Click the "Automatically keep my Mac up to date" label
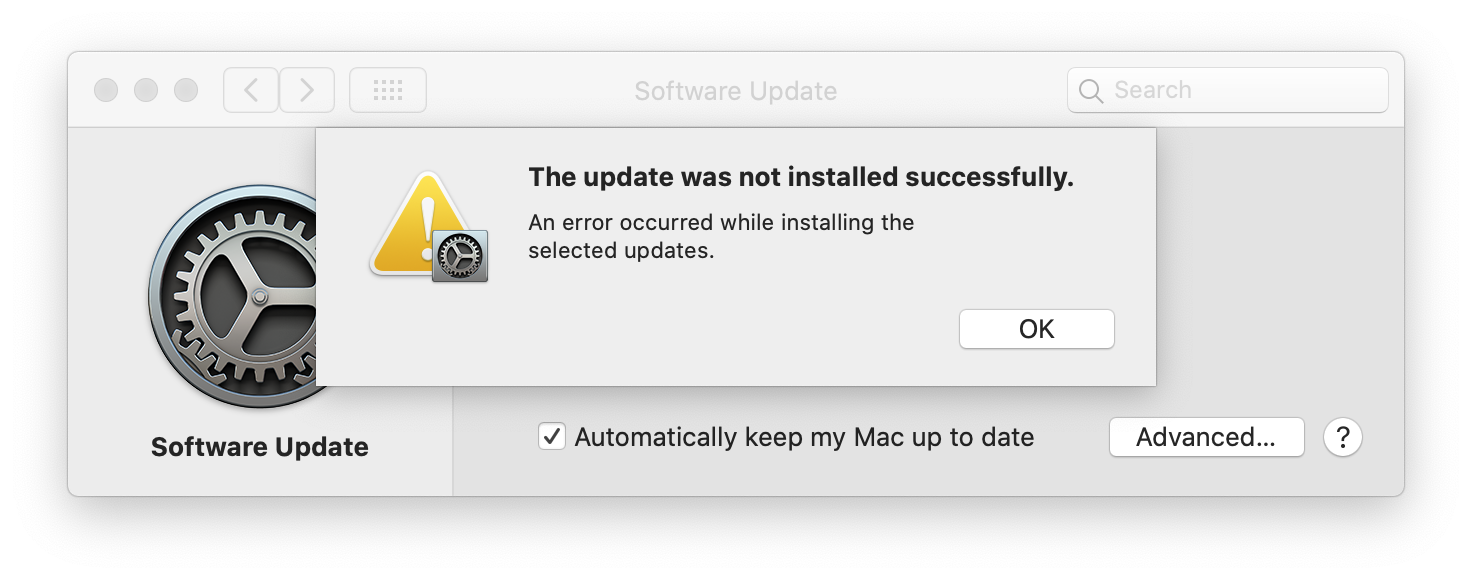 (804, 437)
